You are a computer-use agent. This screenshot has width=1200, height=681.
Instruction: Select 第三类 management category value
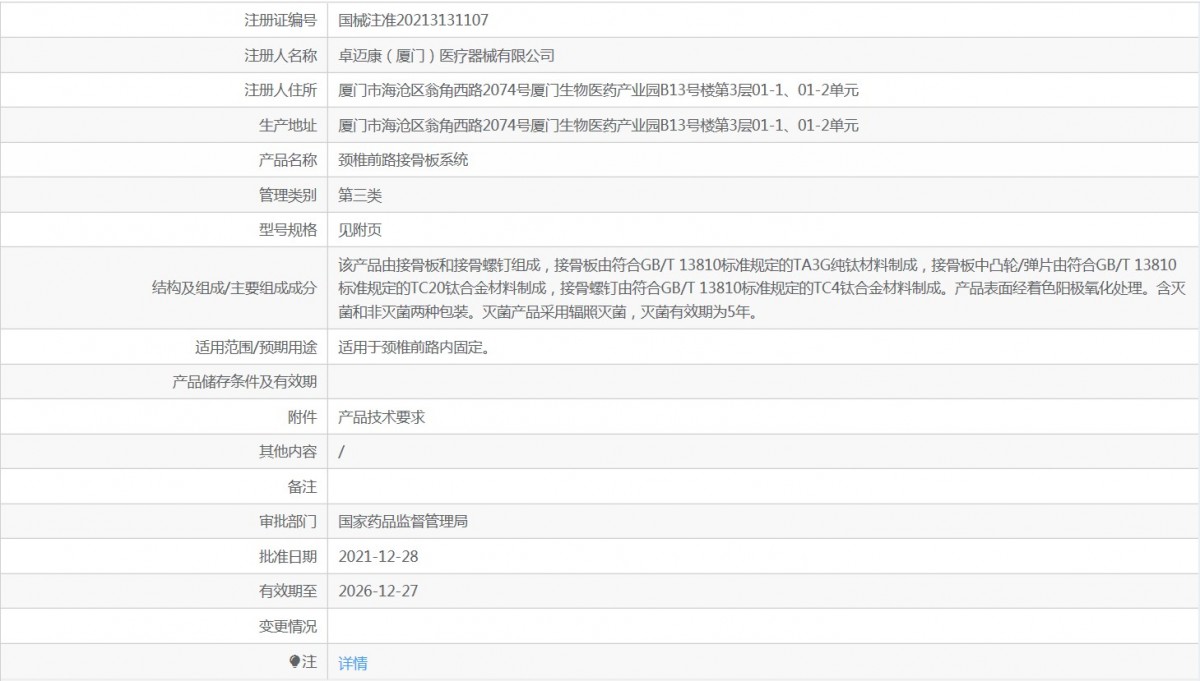click(360, 195)
